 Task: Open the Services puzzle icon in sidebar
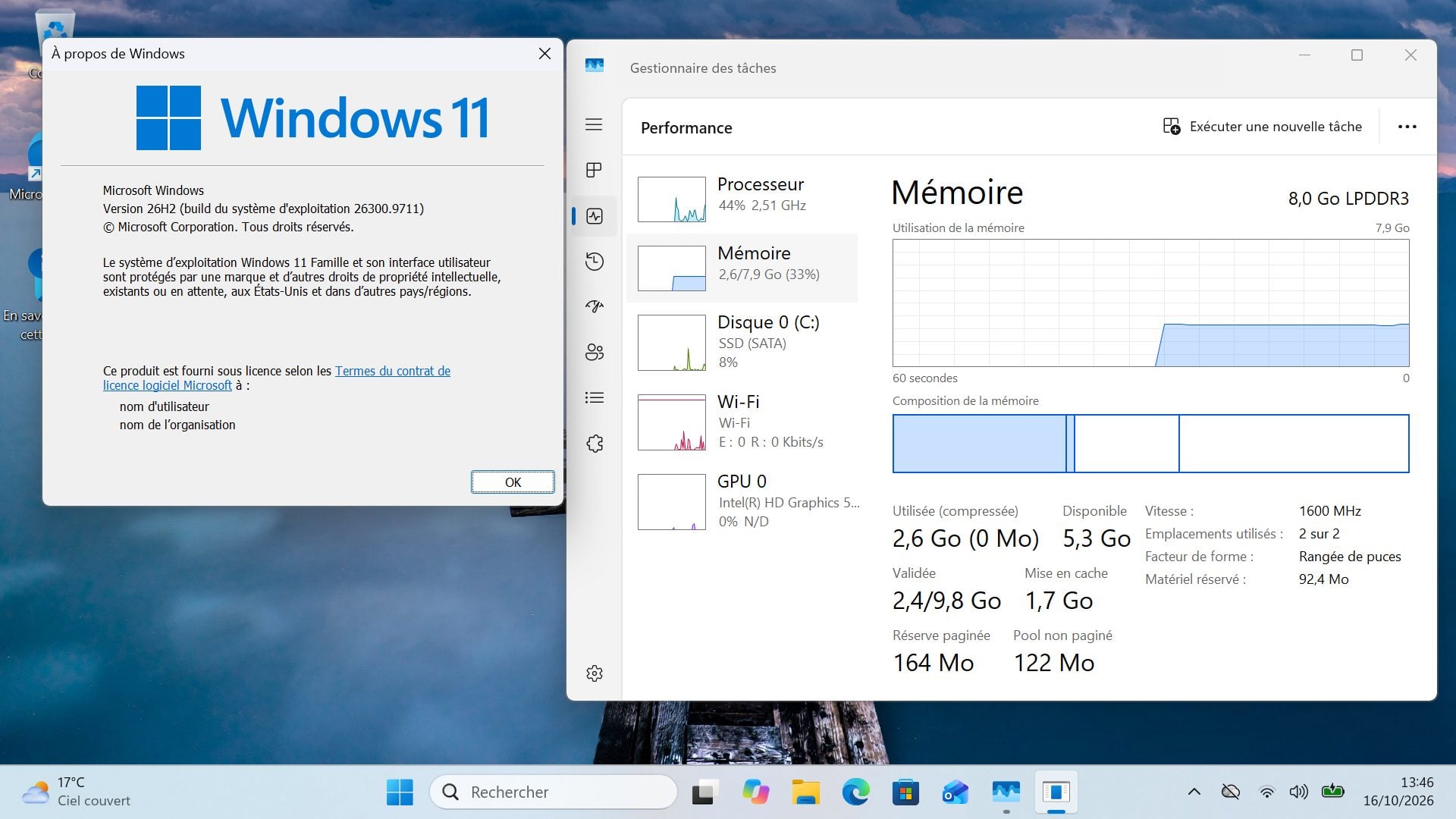595,444
